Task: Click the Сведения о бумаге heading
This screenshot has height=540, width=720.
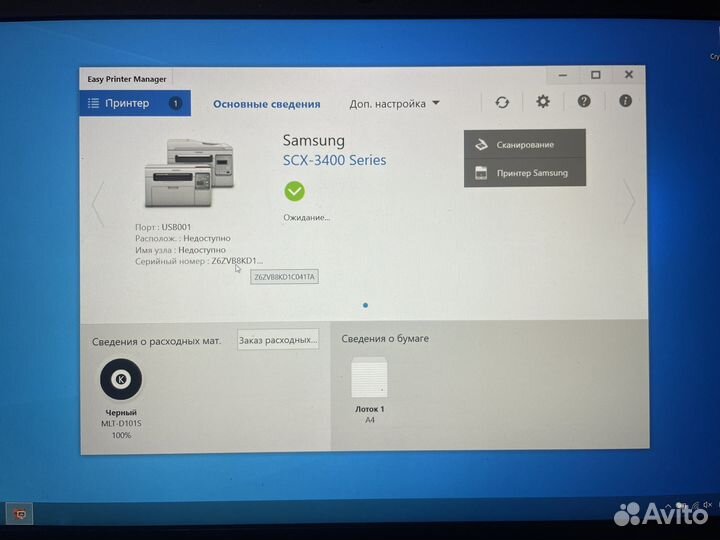Action: (x=385, y=338)
